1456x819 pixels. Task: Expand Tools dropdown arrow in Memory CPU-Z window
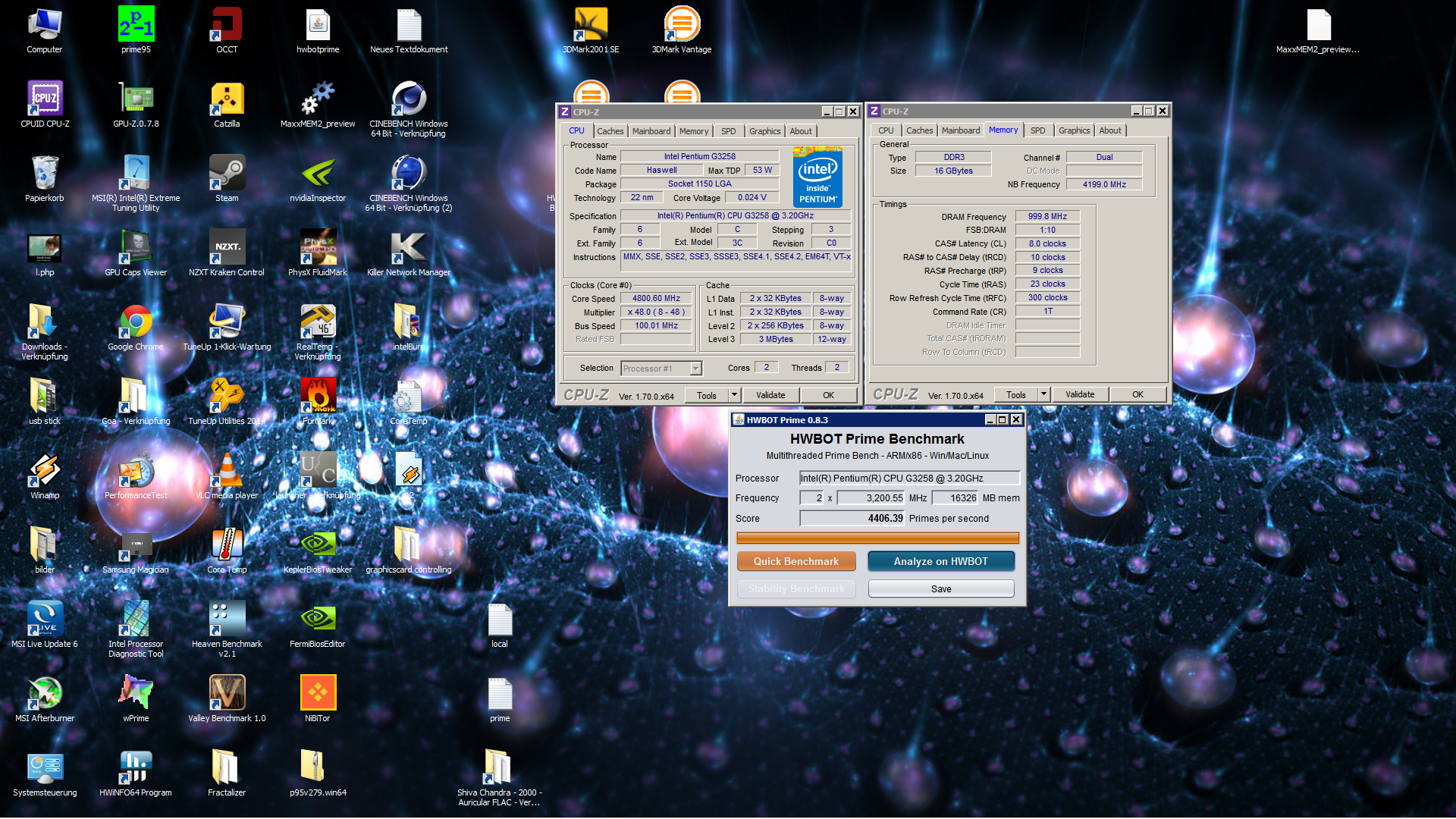point(1043,394)
